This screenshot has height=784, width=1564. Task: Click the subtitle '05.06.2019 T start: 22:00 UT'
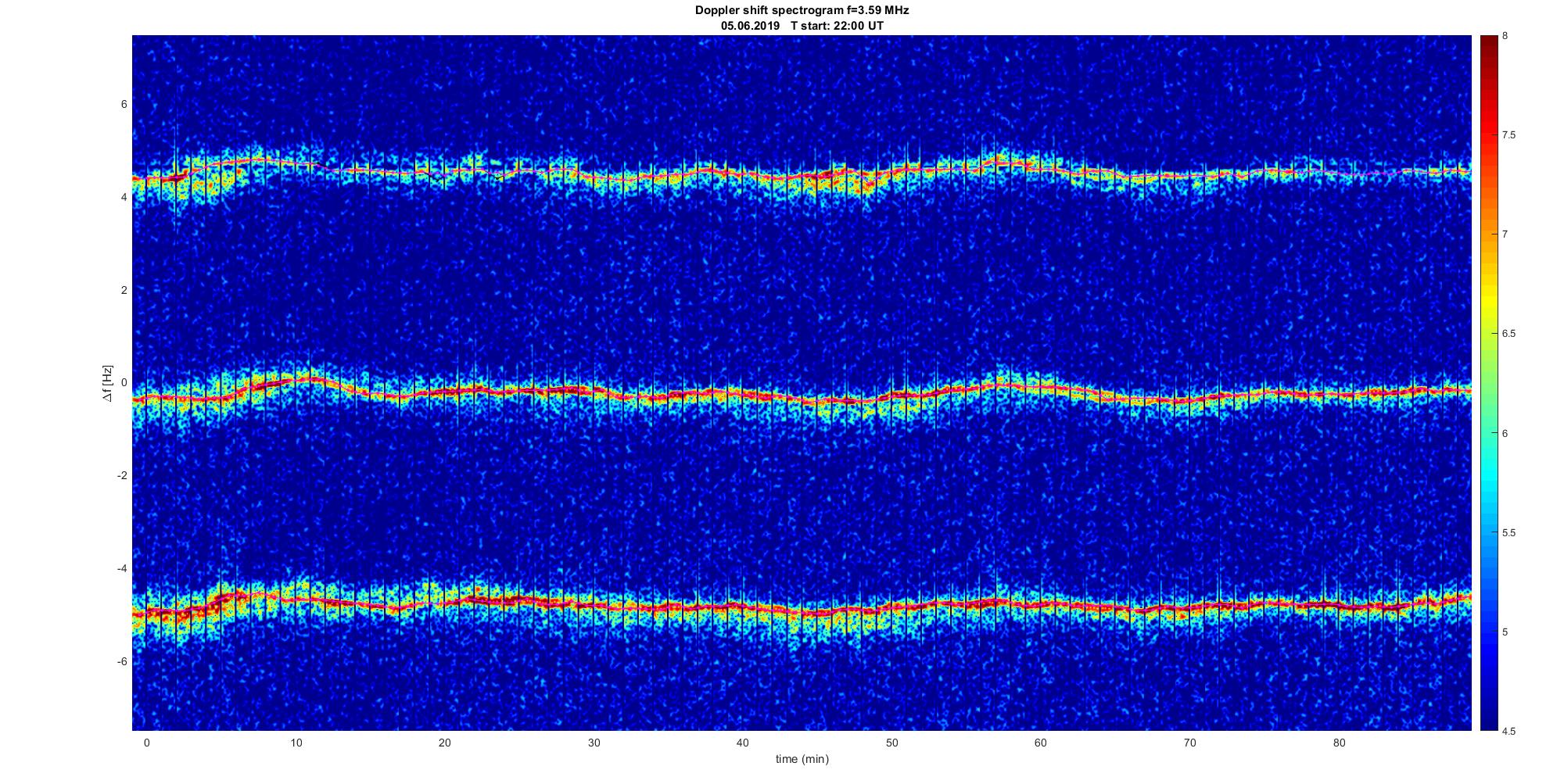pyautogui.click(x=802, y=25)
